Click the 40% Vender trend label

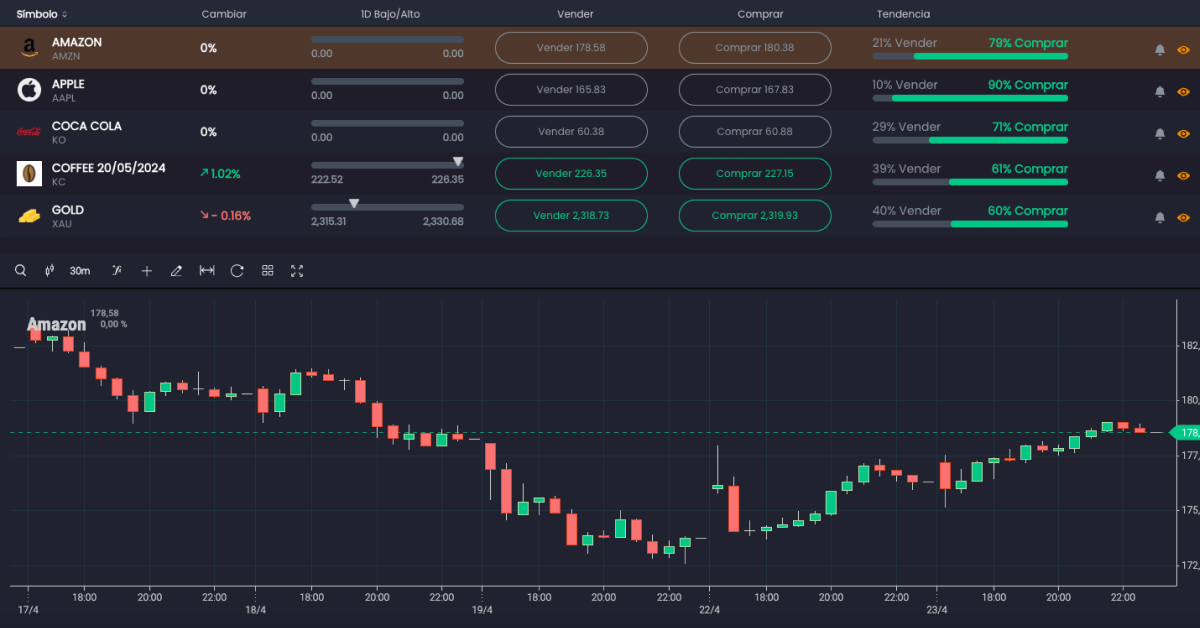(907, 211)
